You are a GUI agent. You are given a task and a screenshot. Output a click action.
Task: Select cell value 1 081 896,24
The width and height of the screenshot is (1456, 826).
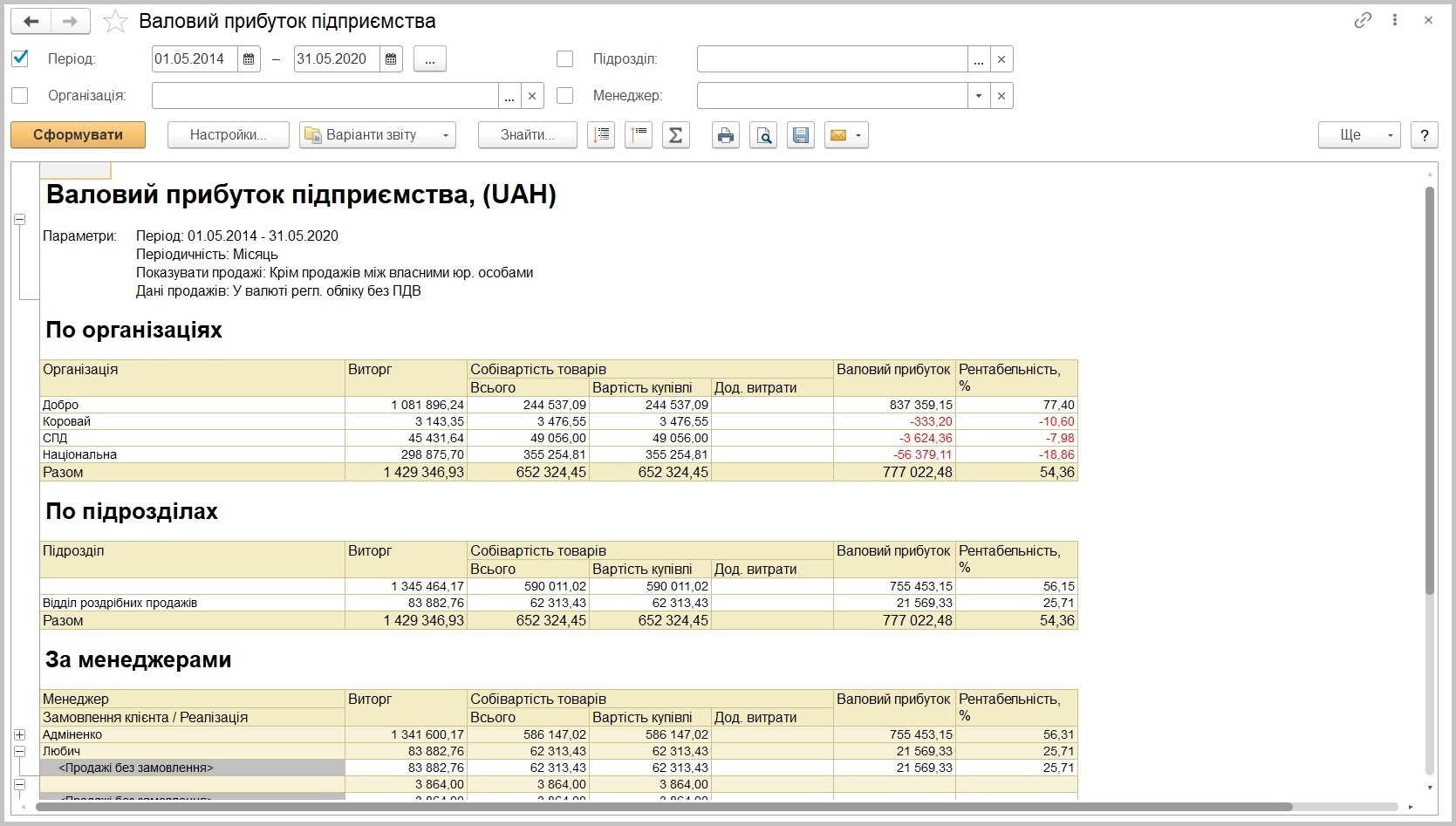coord(407,406)
